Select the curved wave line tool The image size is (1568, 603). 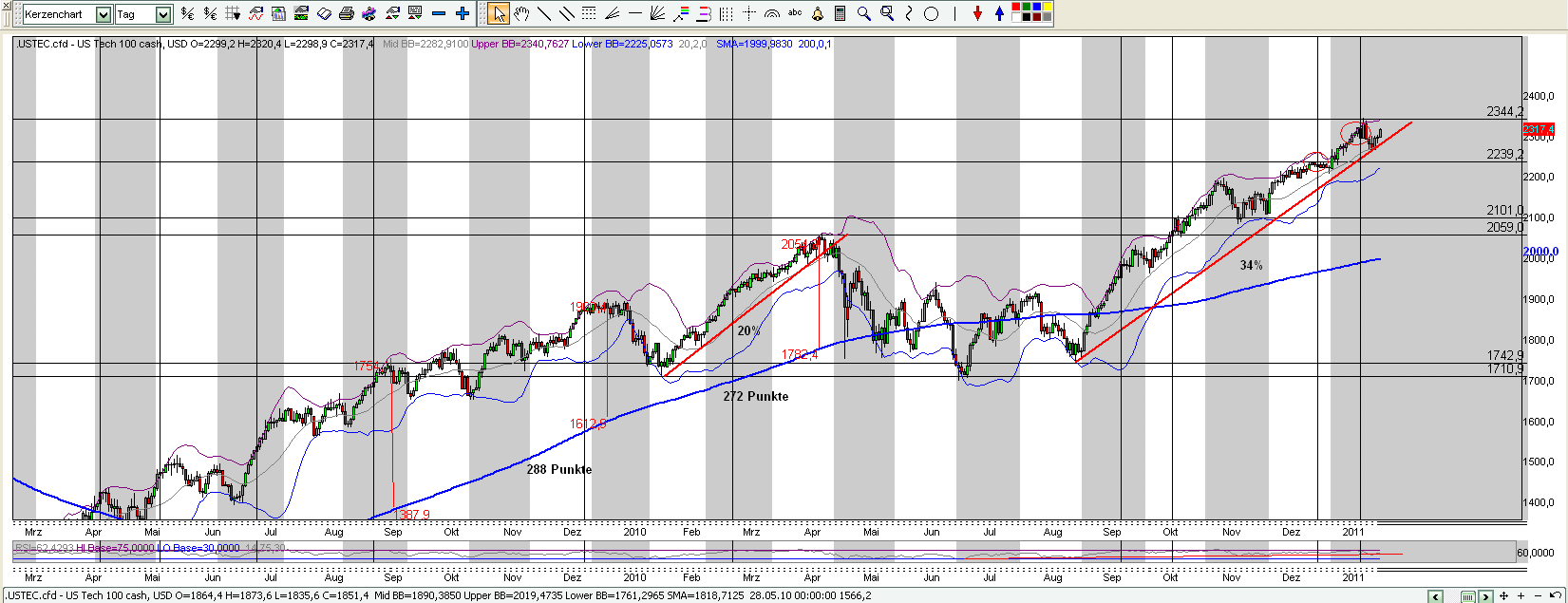(909, 13)
